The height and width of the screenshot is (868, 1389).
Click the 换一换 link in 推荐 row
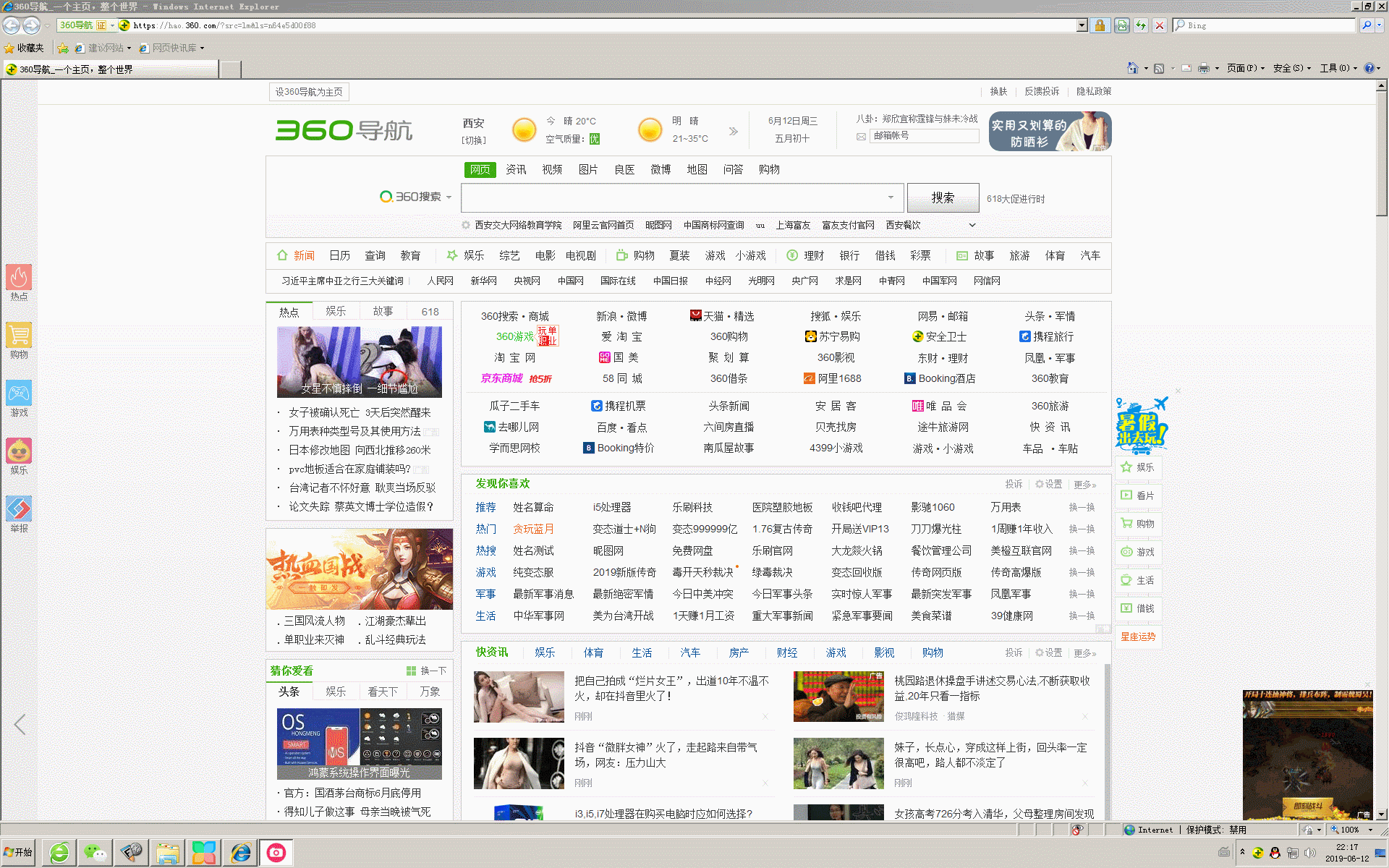tap(1082, 508)
